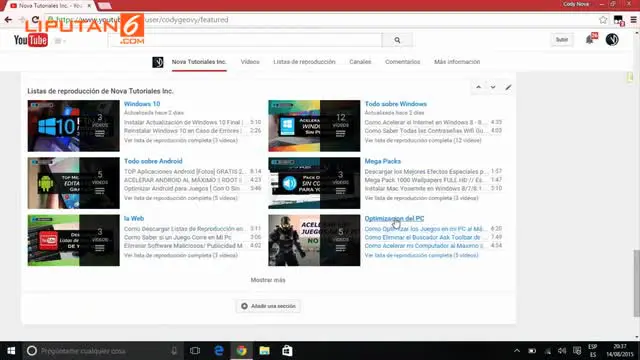Image resolution: width=640 pixels, height=360 pixels.
Task: Click the browser extension icon beside star
Action: coord(618,20)
